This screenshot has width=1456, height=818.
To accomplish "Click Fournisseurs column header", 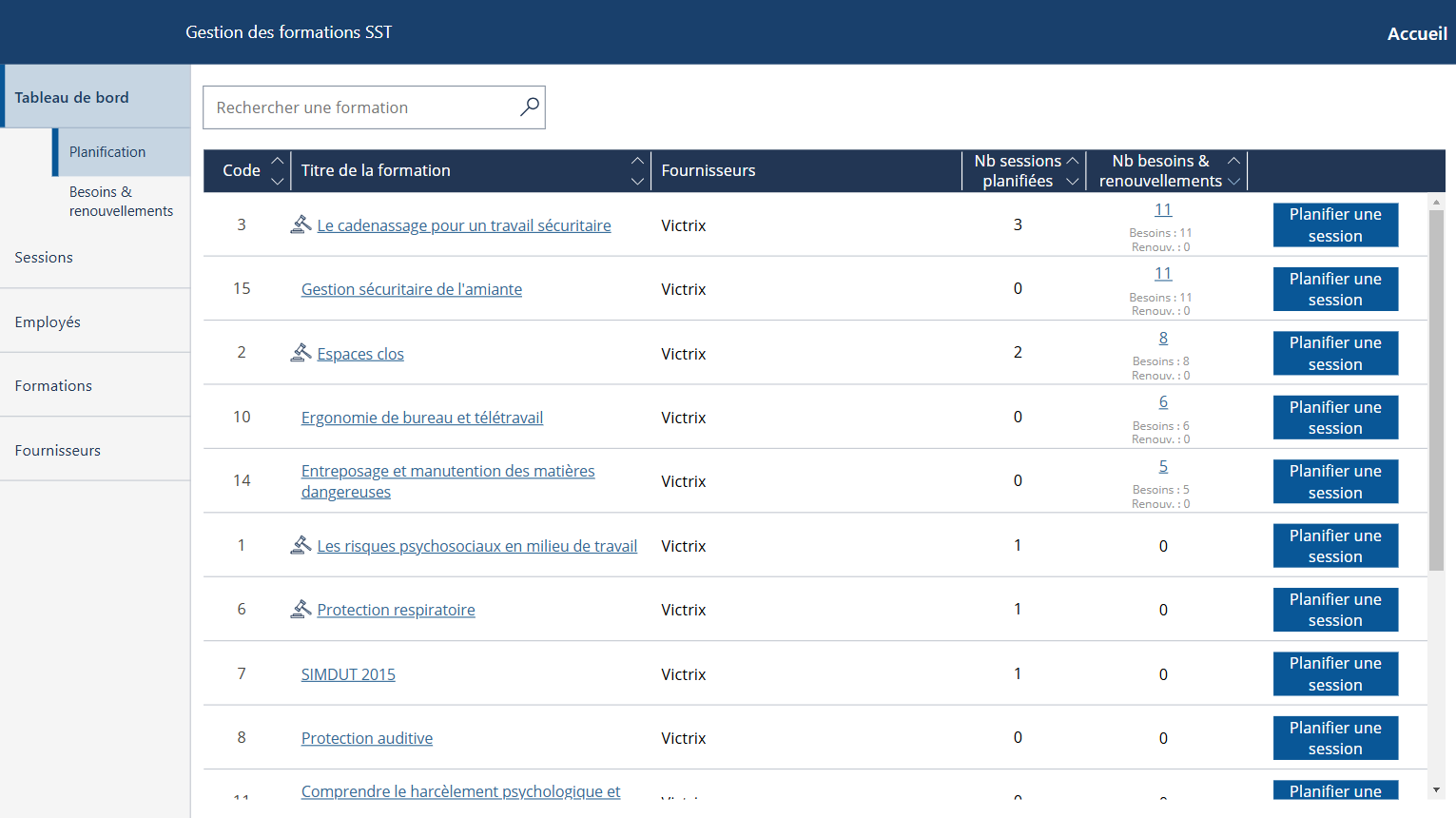I will 709,170.
